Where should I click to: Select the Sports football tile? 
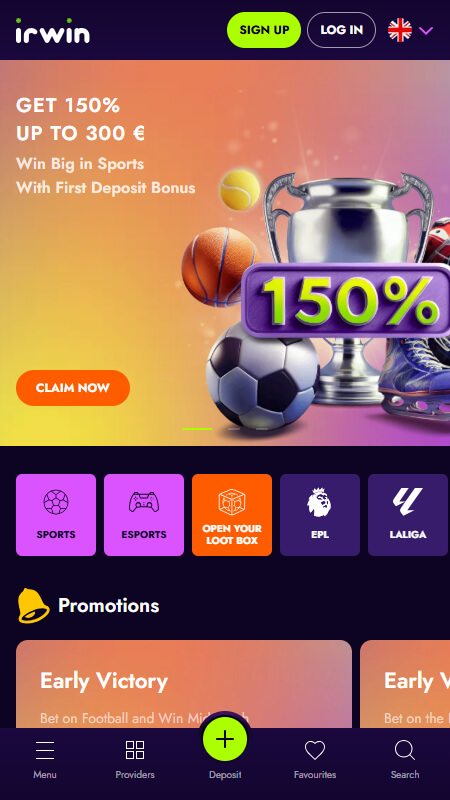coord(56,515)
